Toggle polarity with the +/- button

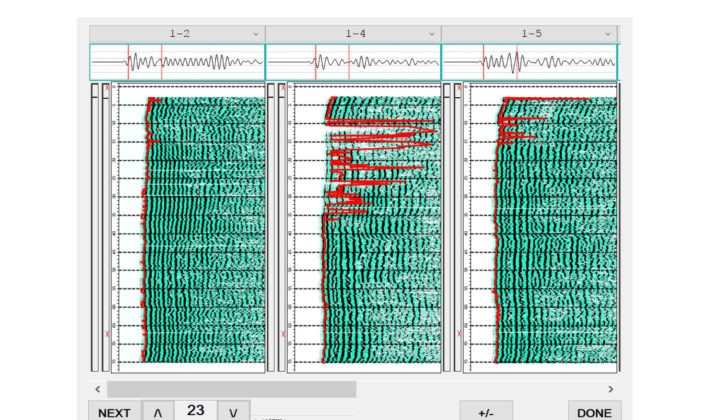[x=486, y=411]
